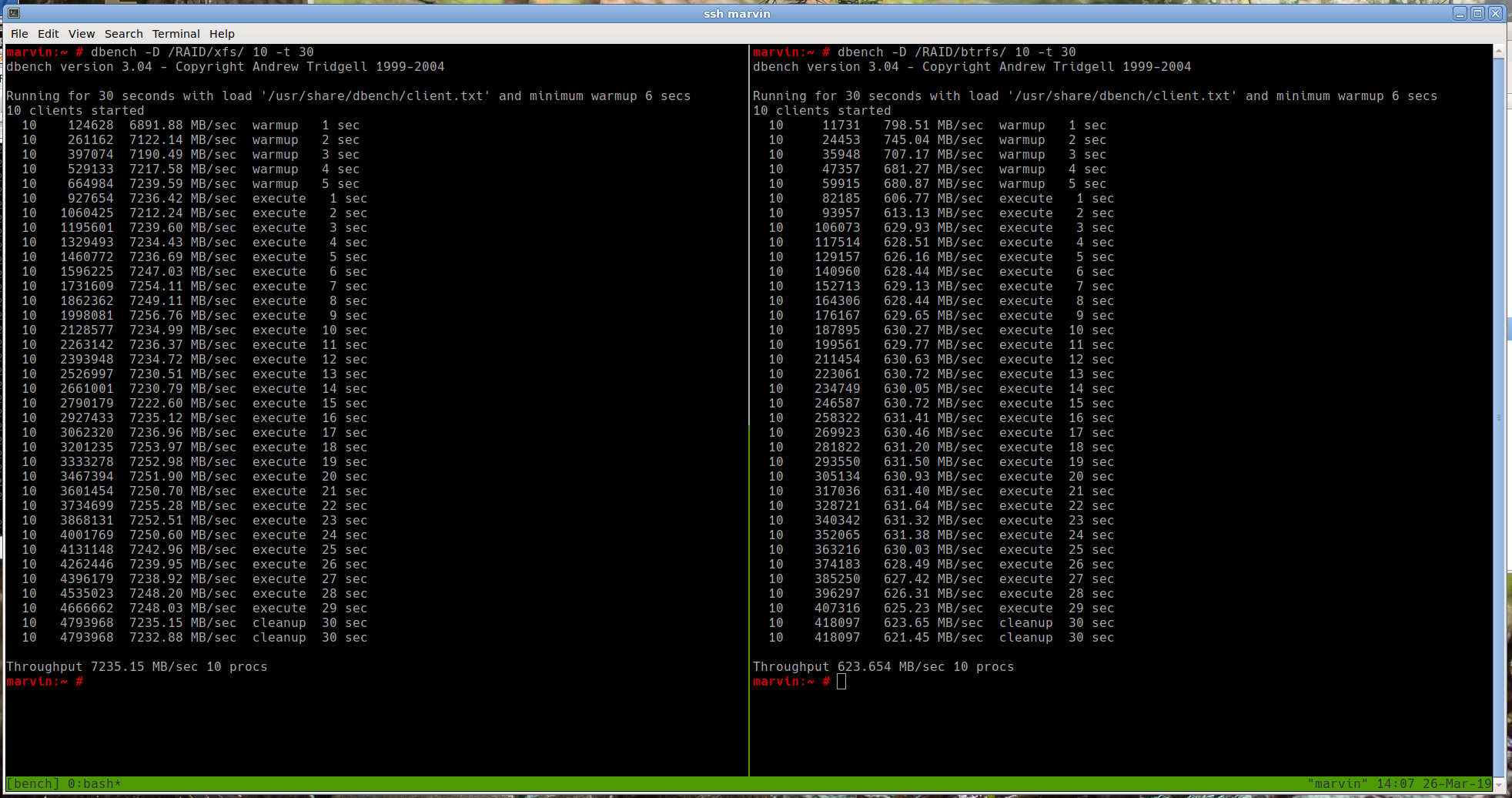Open the Search menu
The image size is (1512, 798).
[124, 34]
